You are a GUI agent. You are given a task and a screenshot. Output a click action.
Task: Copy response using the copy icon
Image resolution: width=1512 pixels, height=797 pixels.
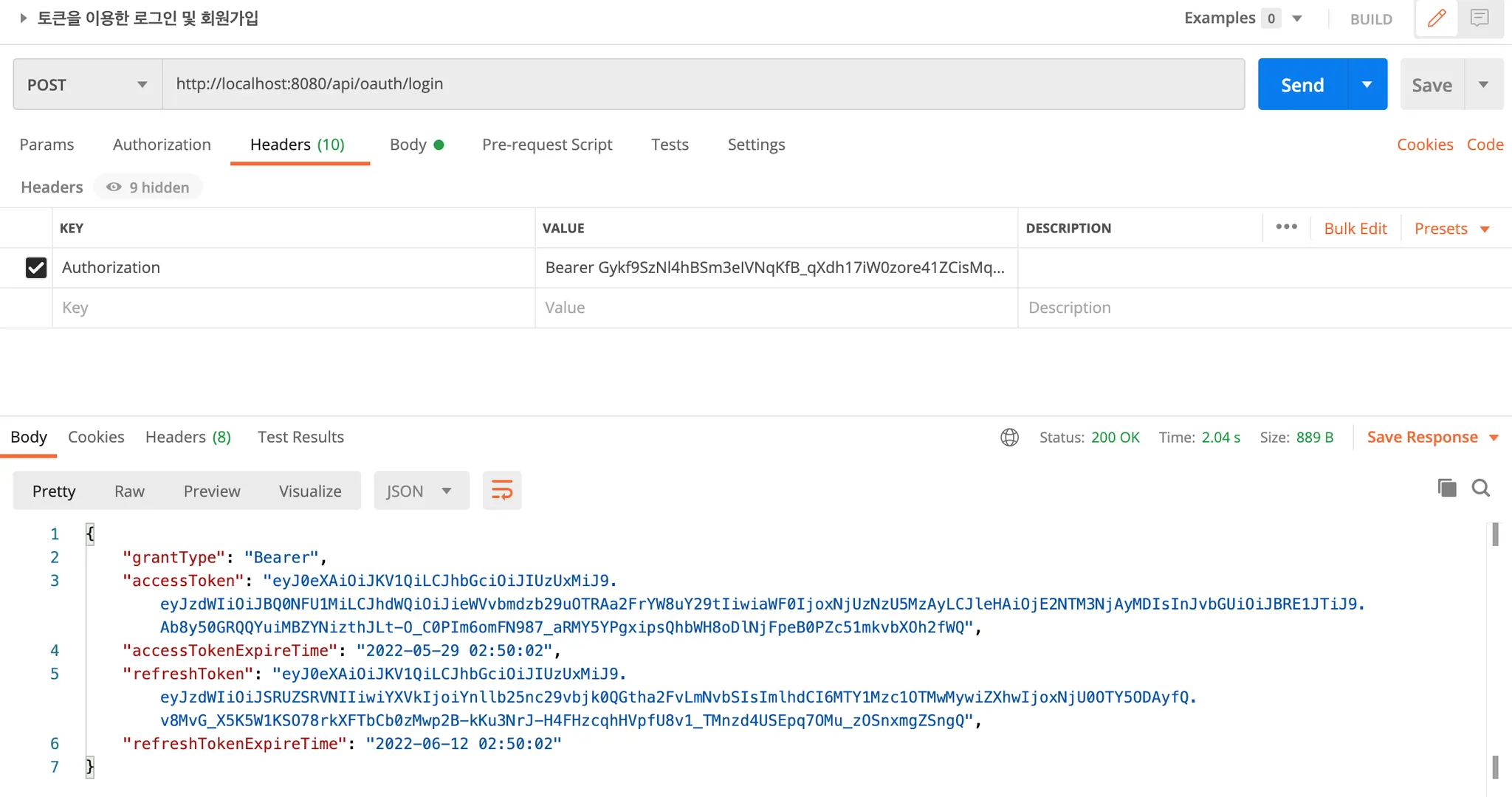coord(1447,488)
